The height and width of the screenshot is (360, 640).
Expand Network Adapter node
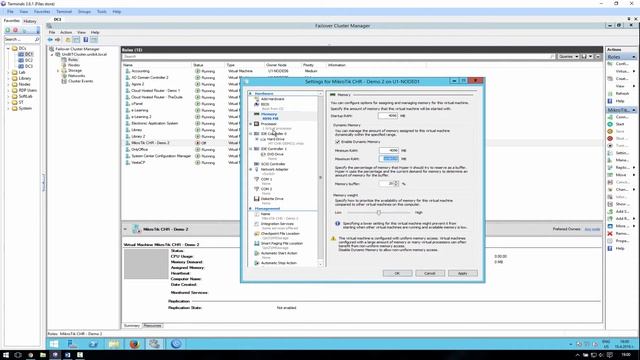coord(251,169)
